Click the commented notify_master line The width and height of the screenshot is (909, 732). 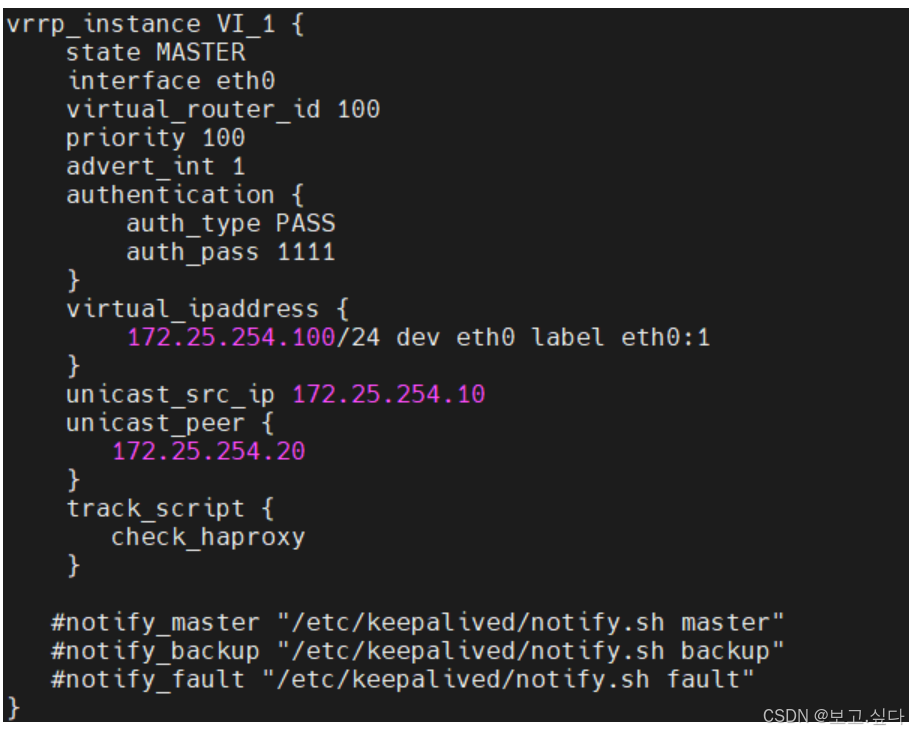pos(417,622)
